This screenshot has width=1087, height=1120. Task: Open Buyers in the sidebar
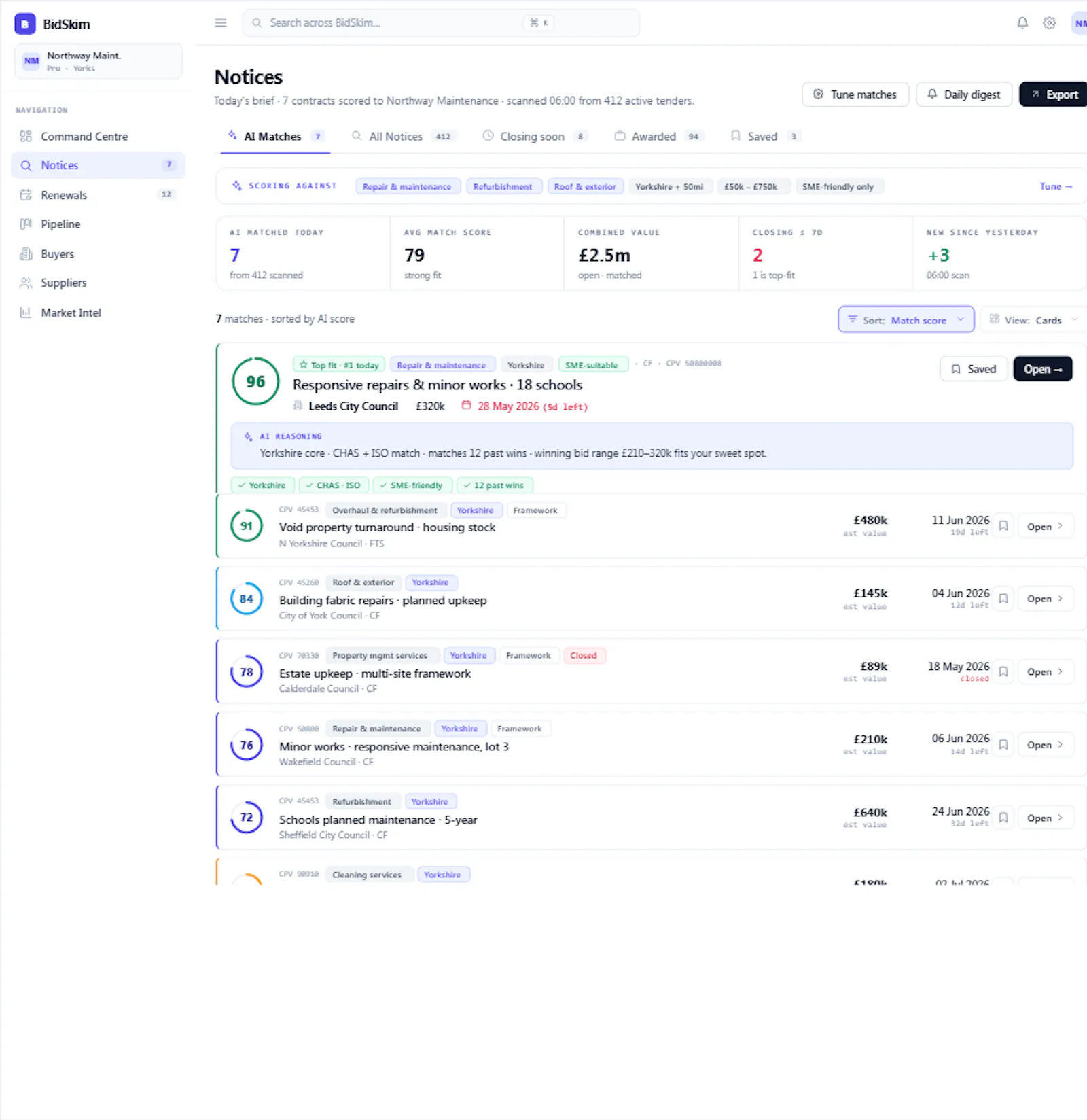pos(99,254)
